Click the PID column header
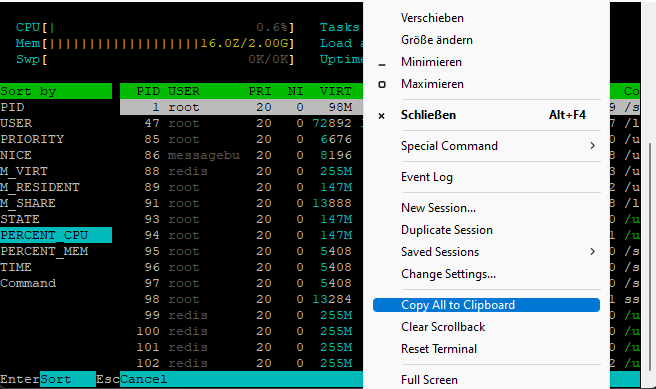This screenshot has width=656, height=389. pos(148,91)
